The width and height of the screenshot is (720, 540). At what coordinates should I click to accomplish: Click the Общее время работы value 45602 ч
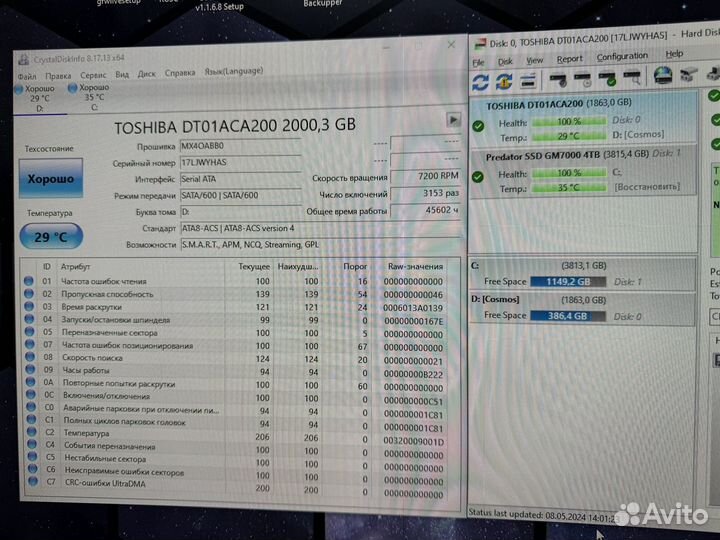(x=425, y=210)
